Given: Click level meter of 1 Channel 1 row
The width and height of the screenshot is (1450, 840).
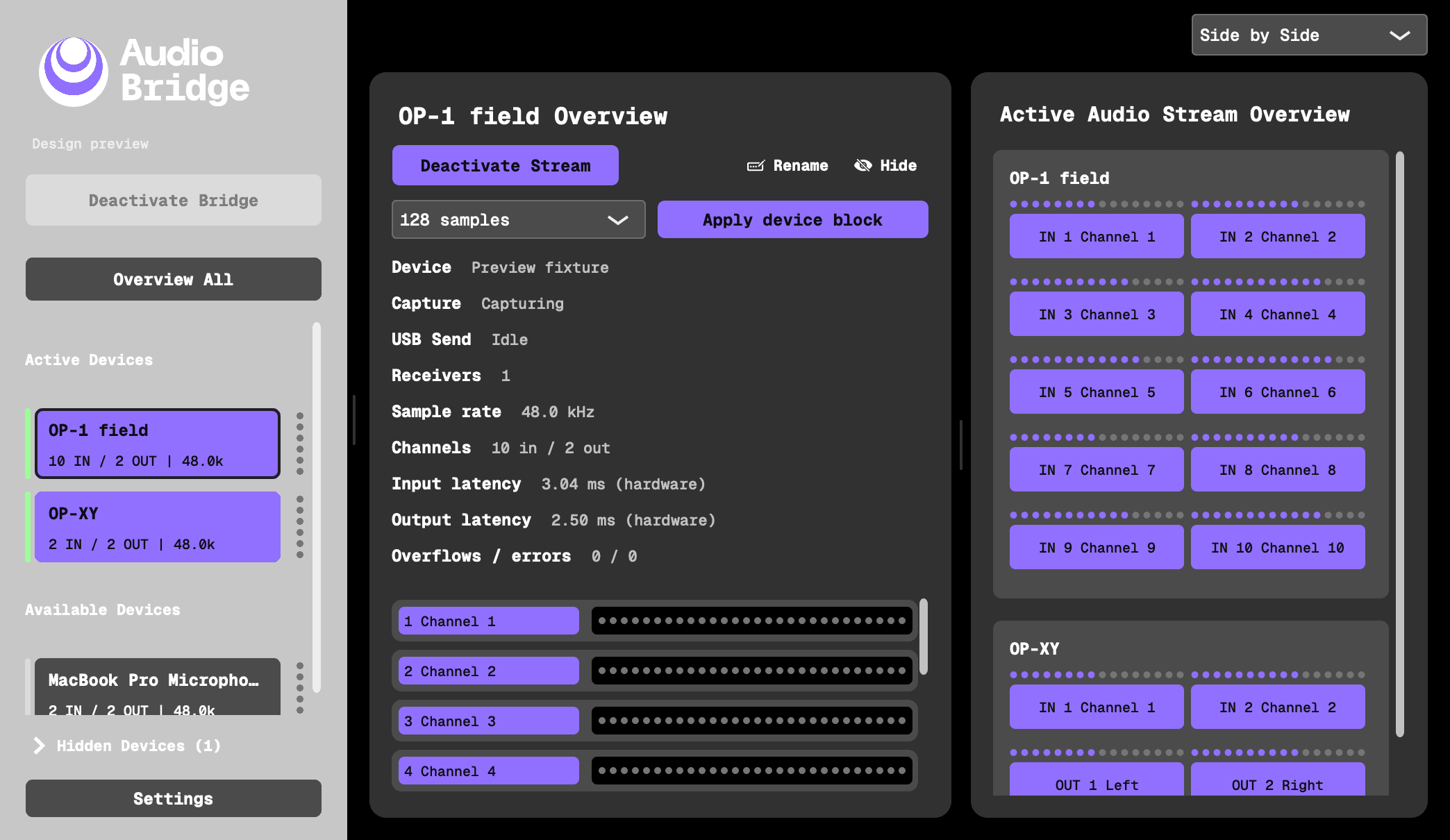Looking at the screenshot, I should click(x=752, y=621).
